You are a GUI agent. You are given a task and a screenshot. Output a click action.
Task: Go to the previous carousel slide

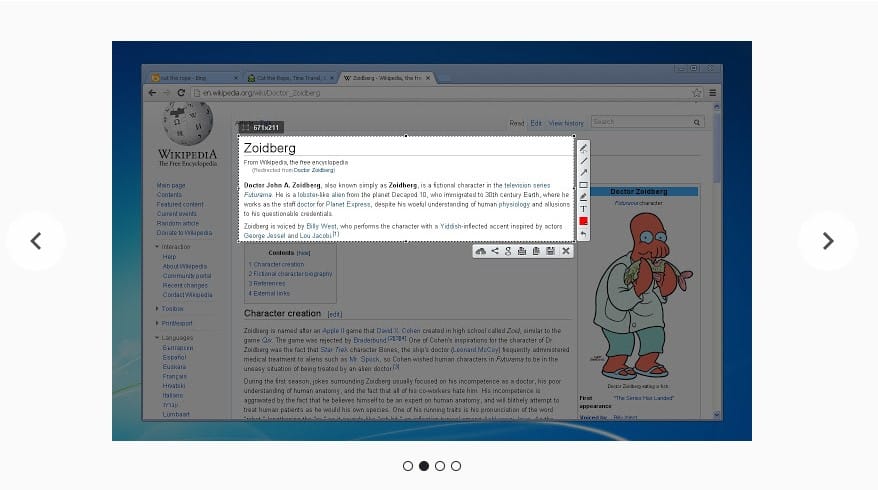tap(36, 241)
